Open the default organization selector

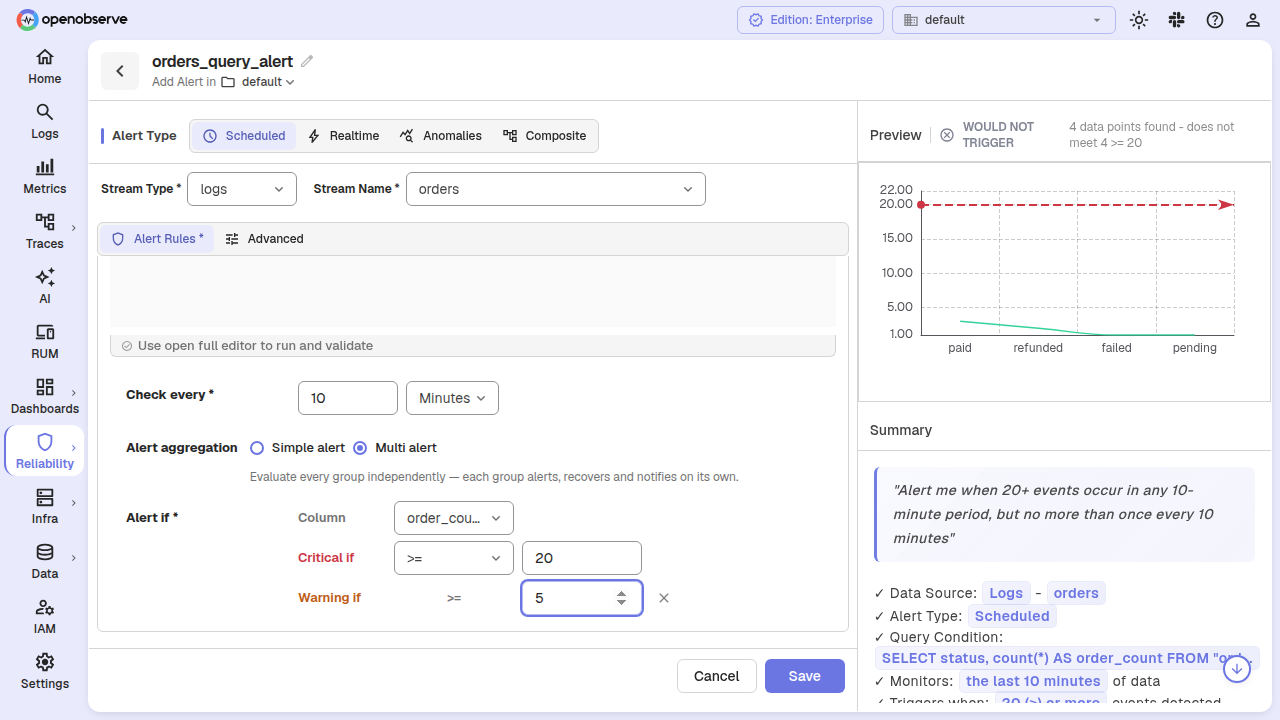pos(1004,20)
